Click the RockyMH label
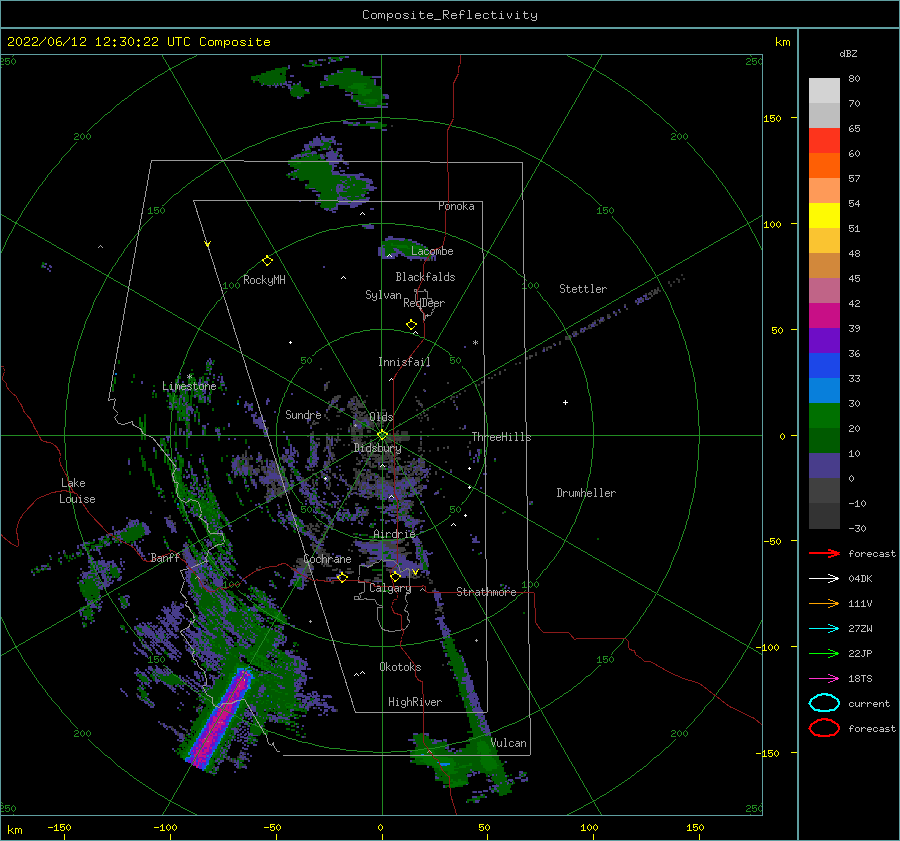Viewport: 900px width, 841px height. pos(264,280)
